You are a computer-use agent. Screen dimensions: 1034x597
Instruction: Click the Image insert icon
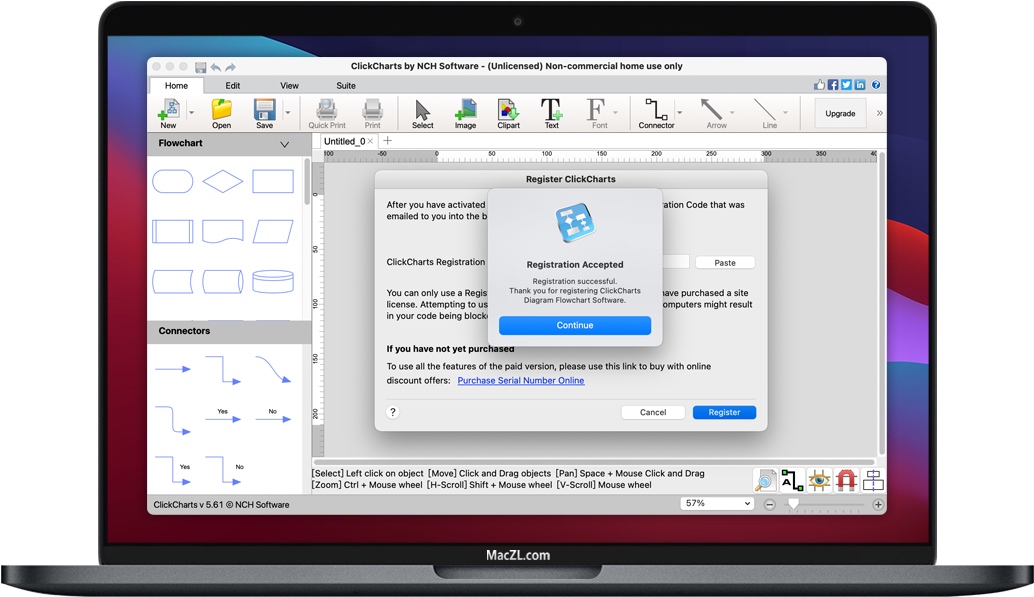pyautogui.click(x=466, y=113)
